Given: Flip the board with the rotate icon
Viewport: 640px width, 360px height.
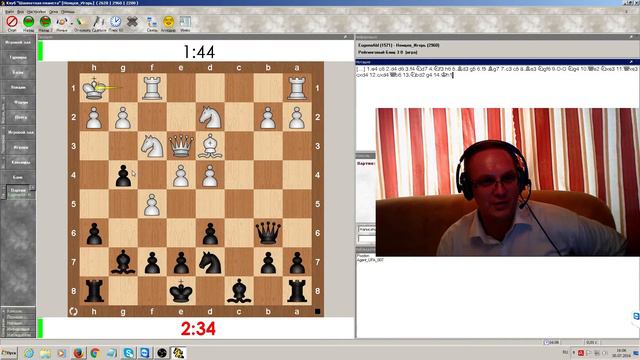Looking at the screenshot, I should coord(73,311).
